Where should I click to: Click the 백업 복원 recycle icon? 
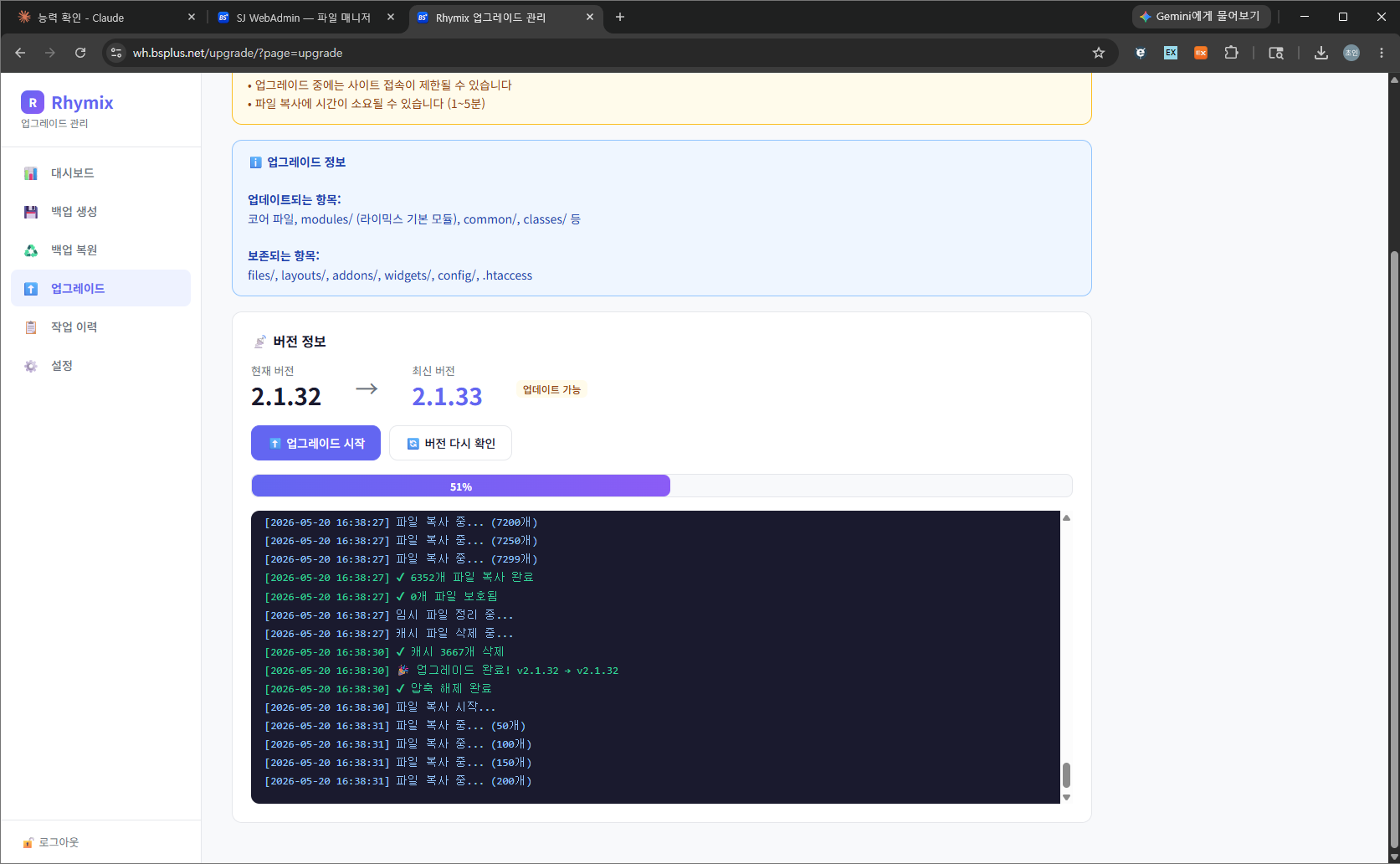31,250
